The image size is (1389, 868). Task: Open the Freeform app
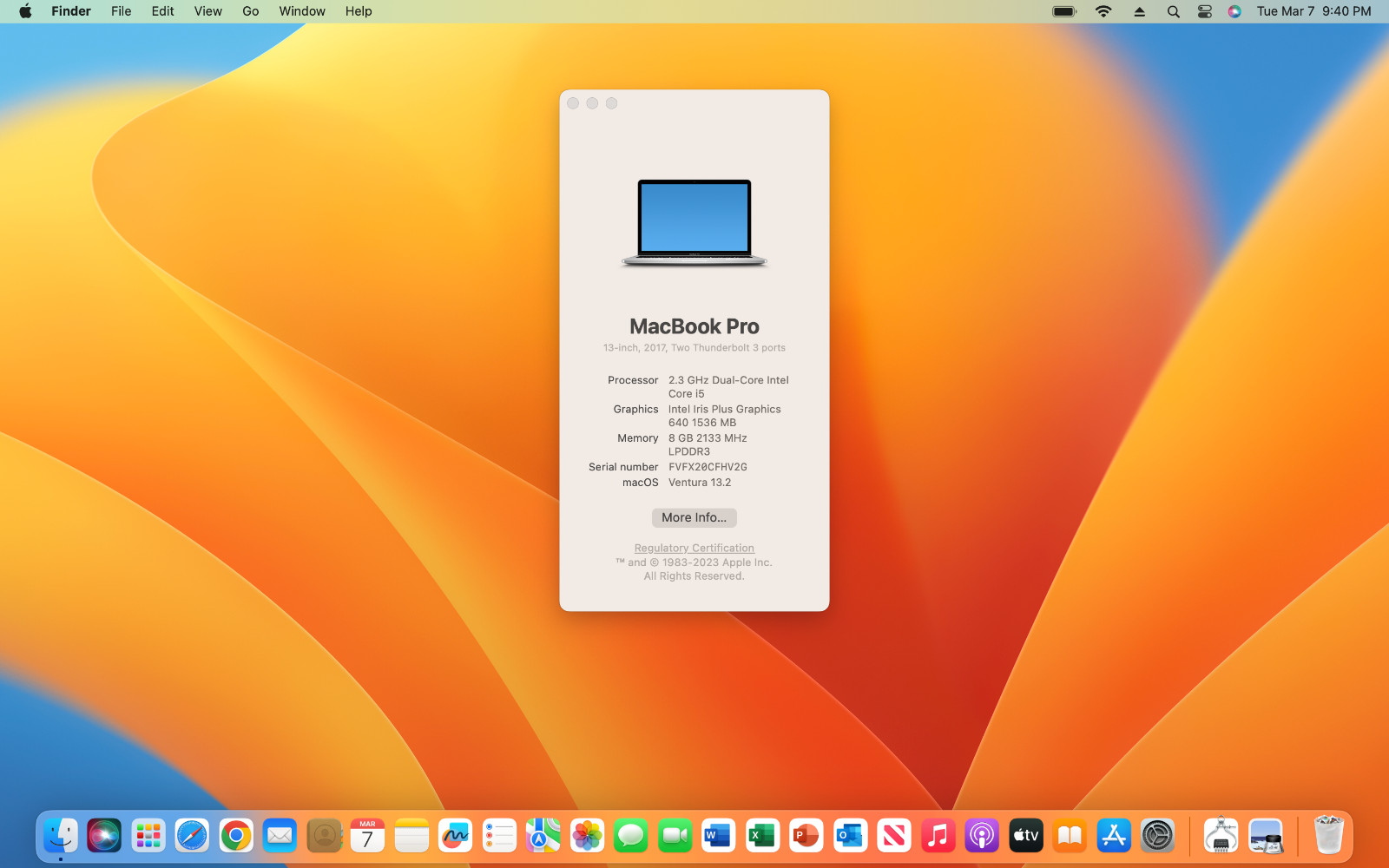coord(455,836)
